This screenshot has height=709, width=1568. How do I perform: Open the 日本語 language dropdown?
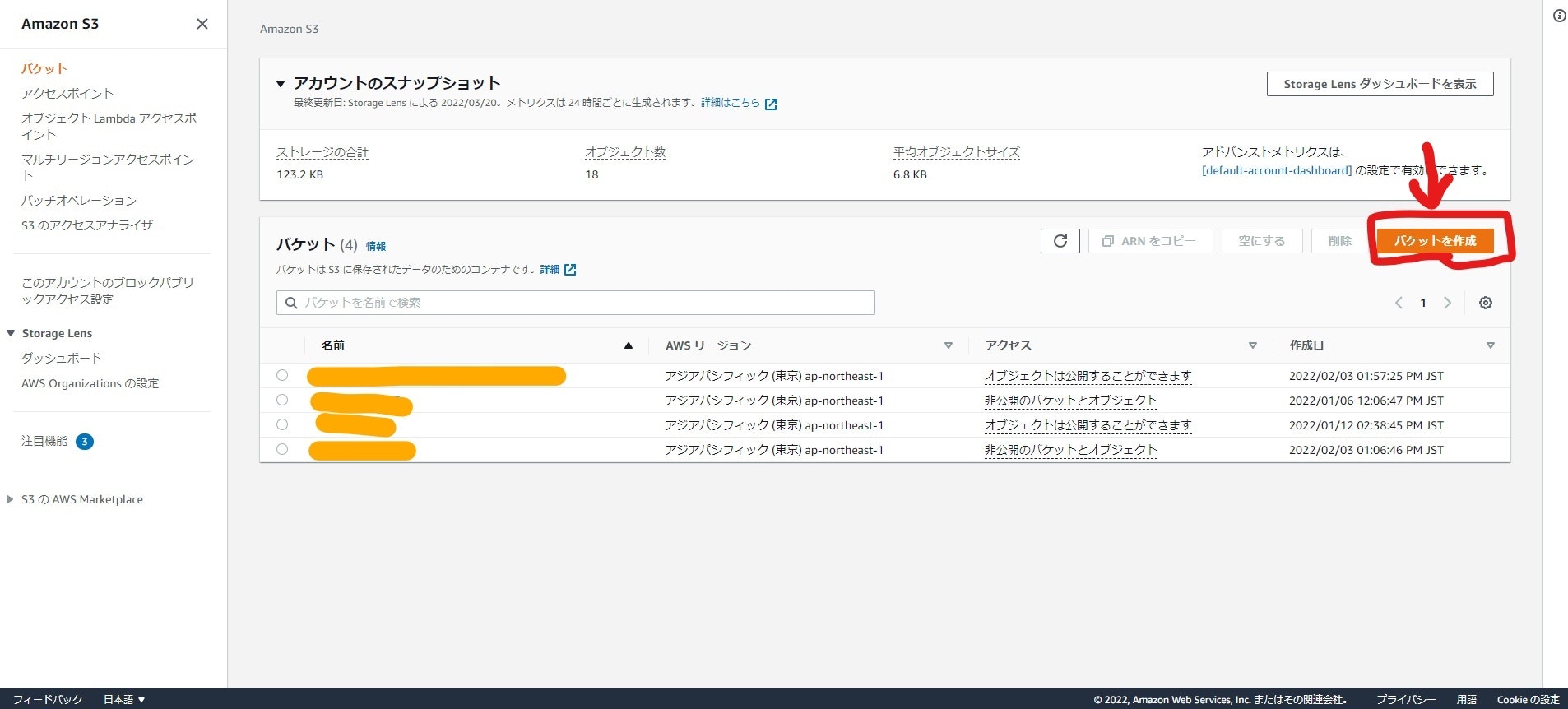click(124, 699)
